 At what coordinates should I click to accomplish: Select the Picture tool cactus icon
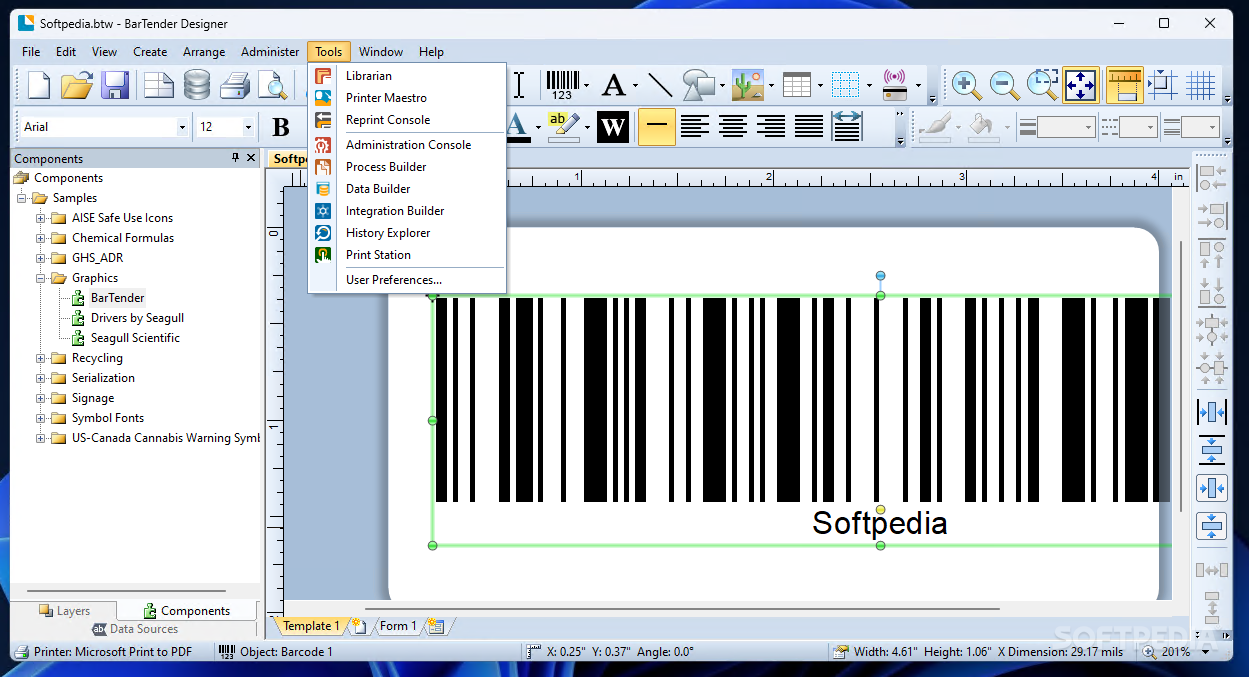click(748, 85)
